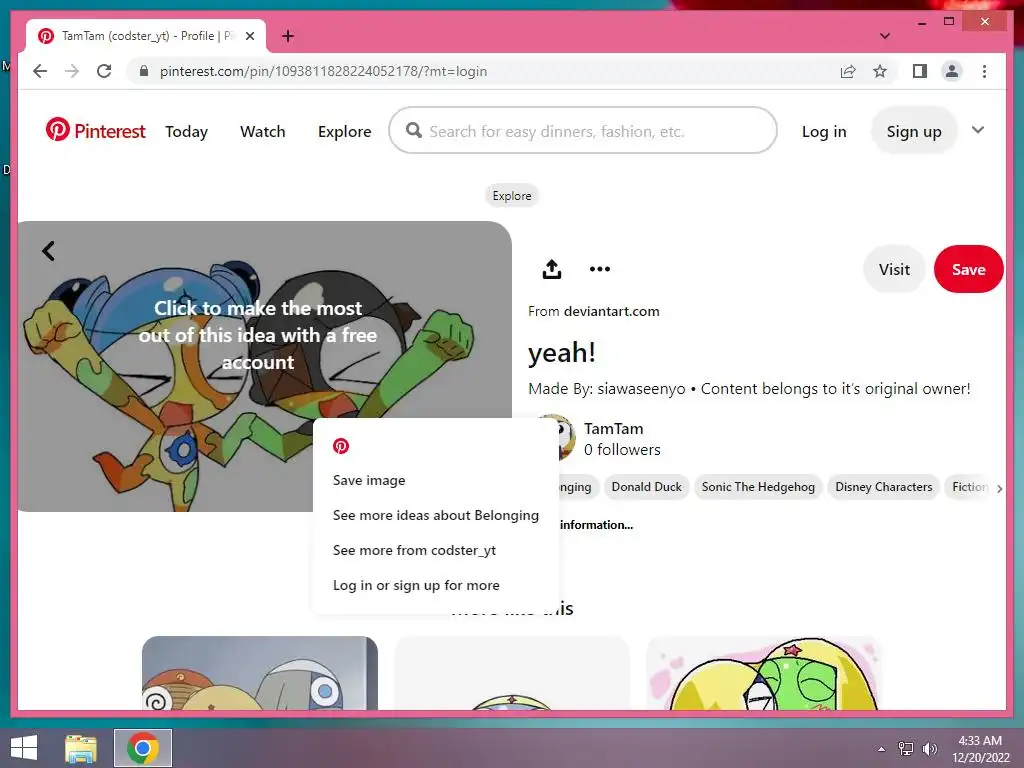Open the related pin with yellow and green characters

(x=763, y=673)
